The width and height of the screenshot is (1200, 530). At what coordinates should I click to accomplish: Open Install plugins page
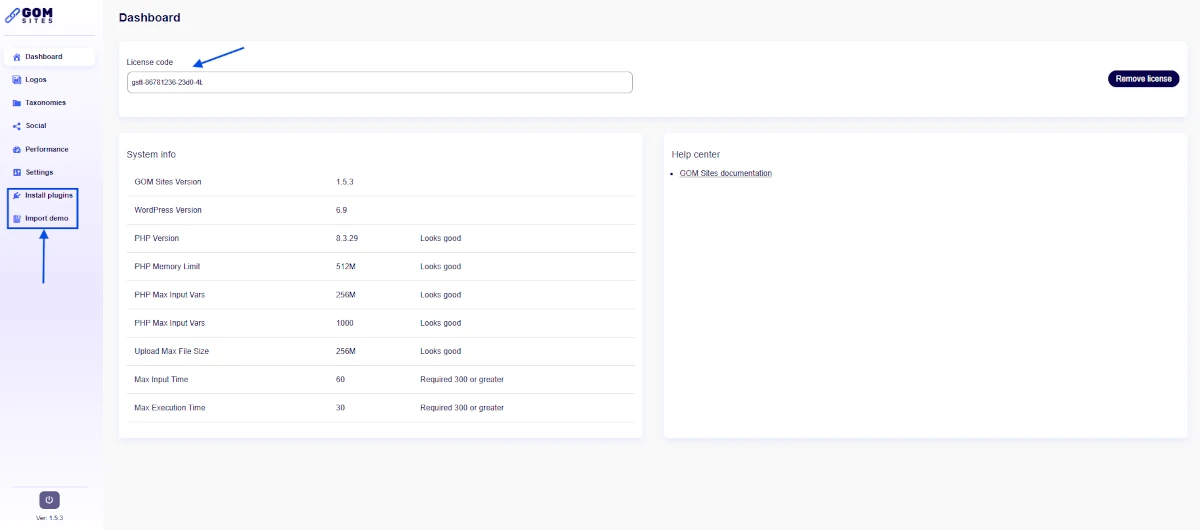click(49, 195)
